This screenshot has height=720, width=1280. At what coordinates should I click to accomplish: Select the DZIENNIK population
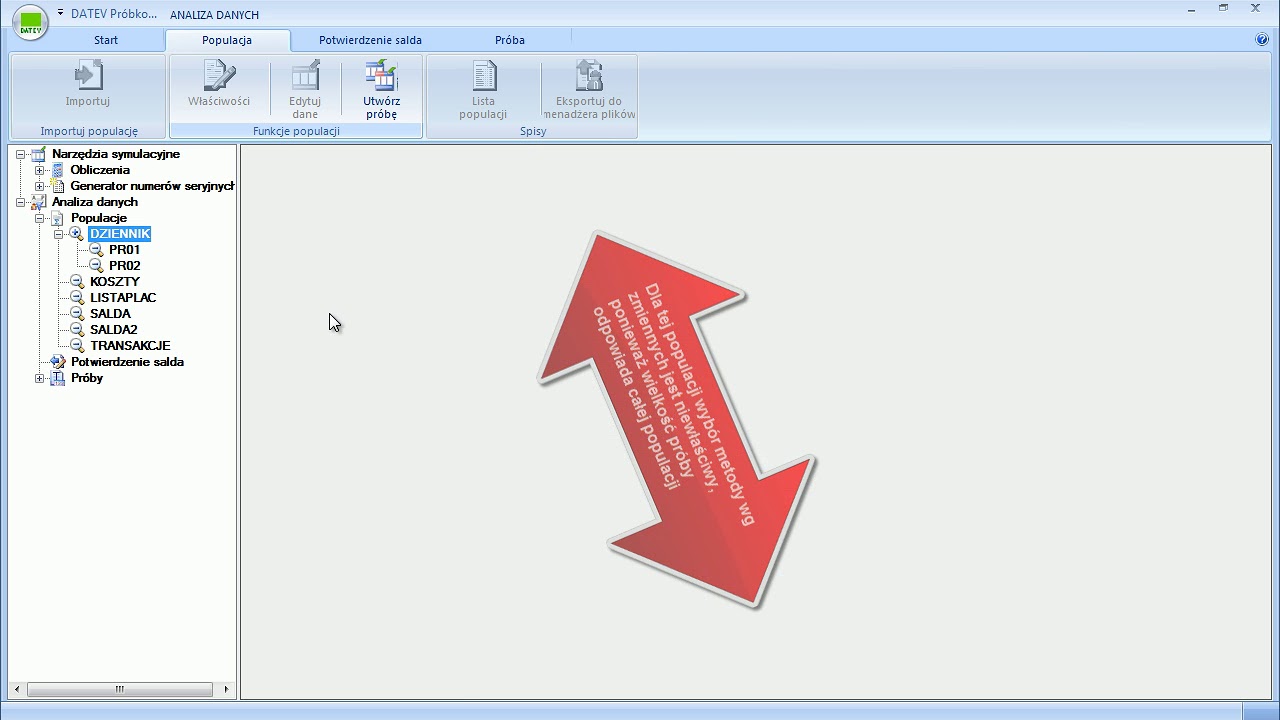pos(120,234)
